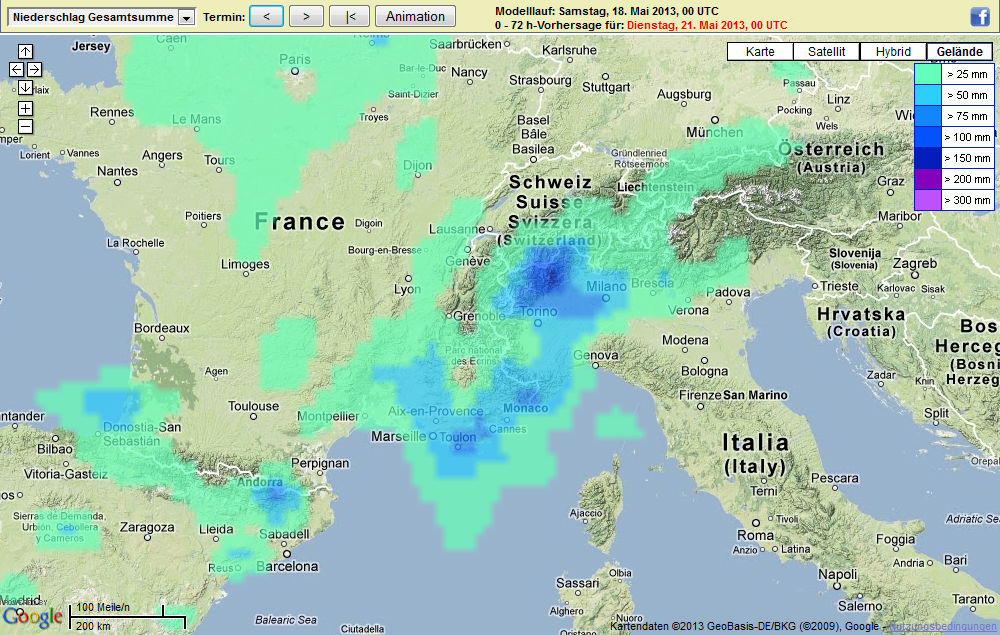The width and height of the screenshot is (1000, 635).
Task: Open the Nutzungsbedingungen link
Action: (942, 627)
